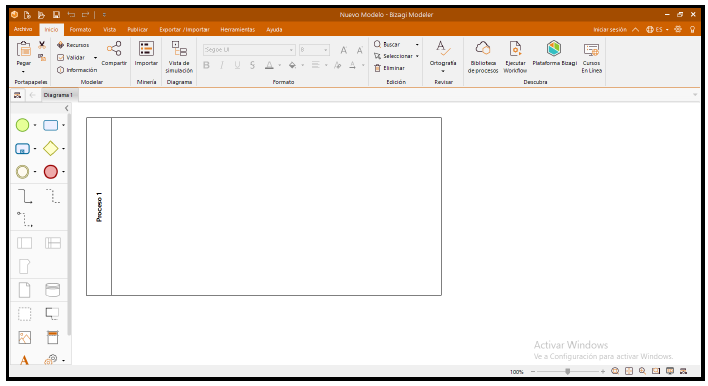Select the Data Object page shape
The height and width of the screenshot is (386, 708).
(24, 290)
